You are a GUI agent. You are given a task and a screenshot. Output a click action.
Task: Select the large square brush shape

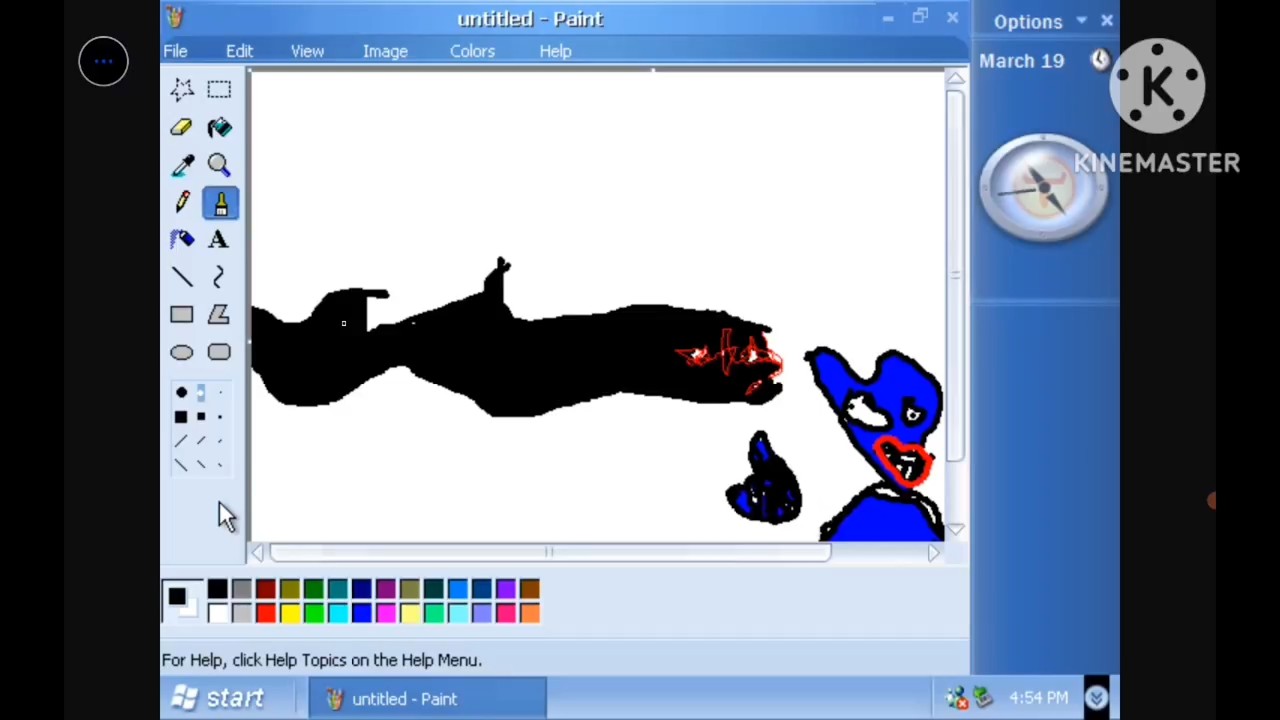181,417
